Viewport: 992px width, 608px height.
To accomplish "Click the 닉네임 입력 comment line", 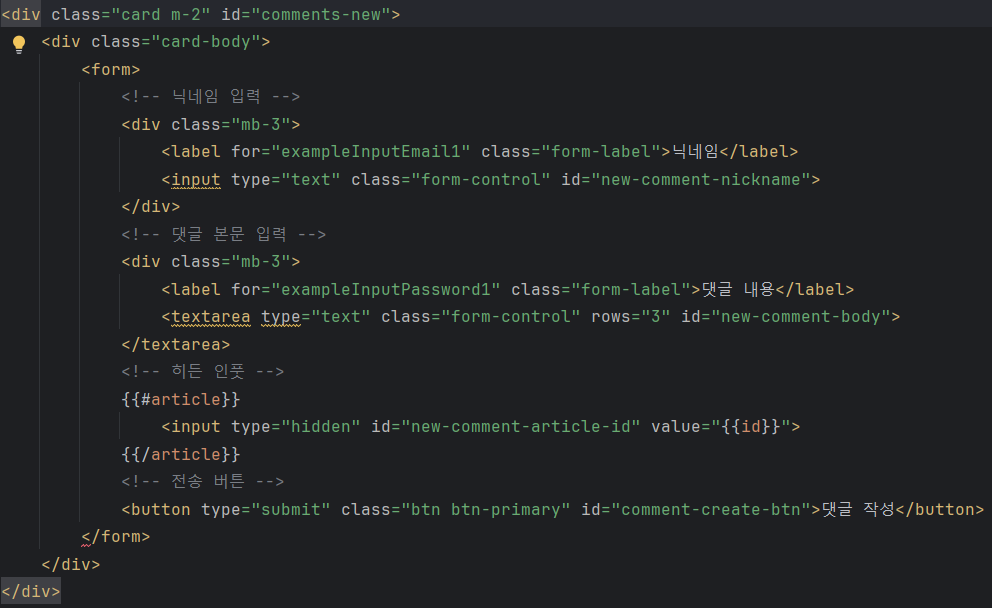I will click(x=211, y=97).
